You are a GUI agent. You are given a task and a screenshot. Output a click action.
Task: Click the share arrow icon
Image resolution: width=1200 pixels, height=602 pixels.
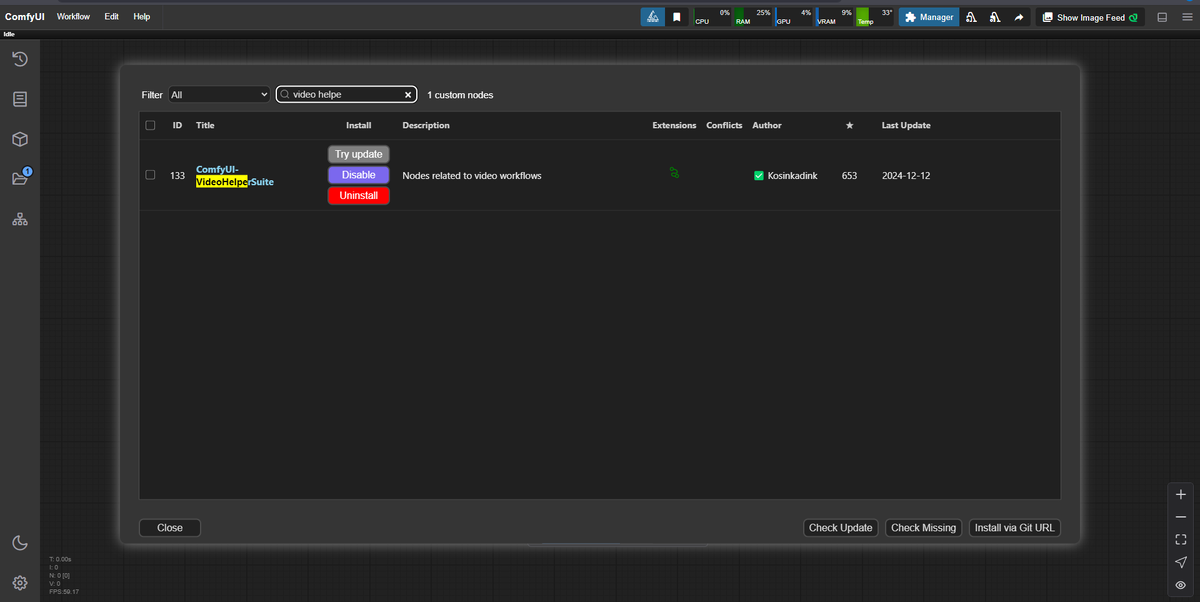1018,17
